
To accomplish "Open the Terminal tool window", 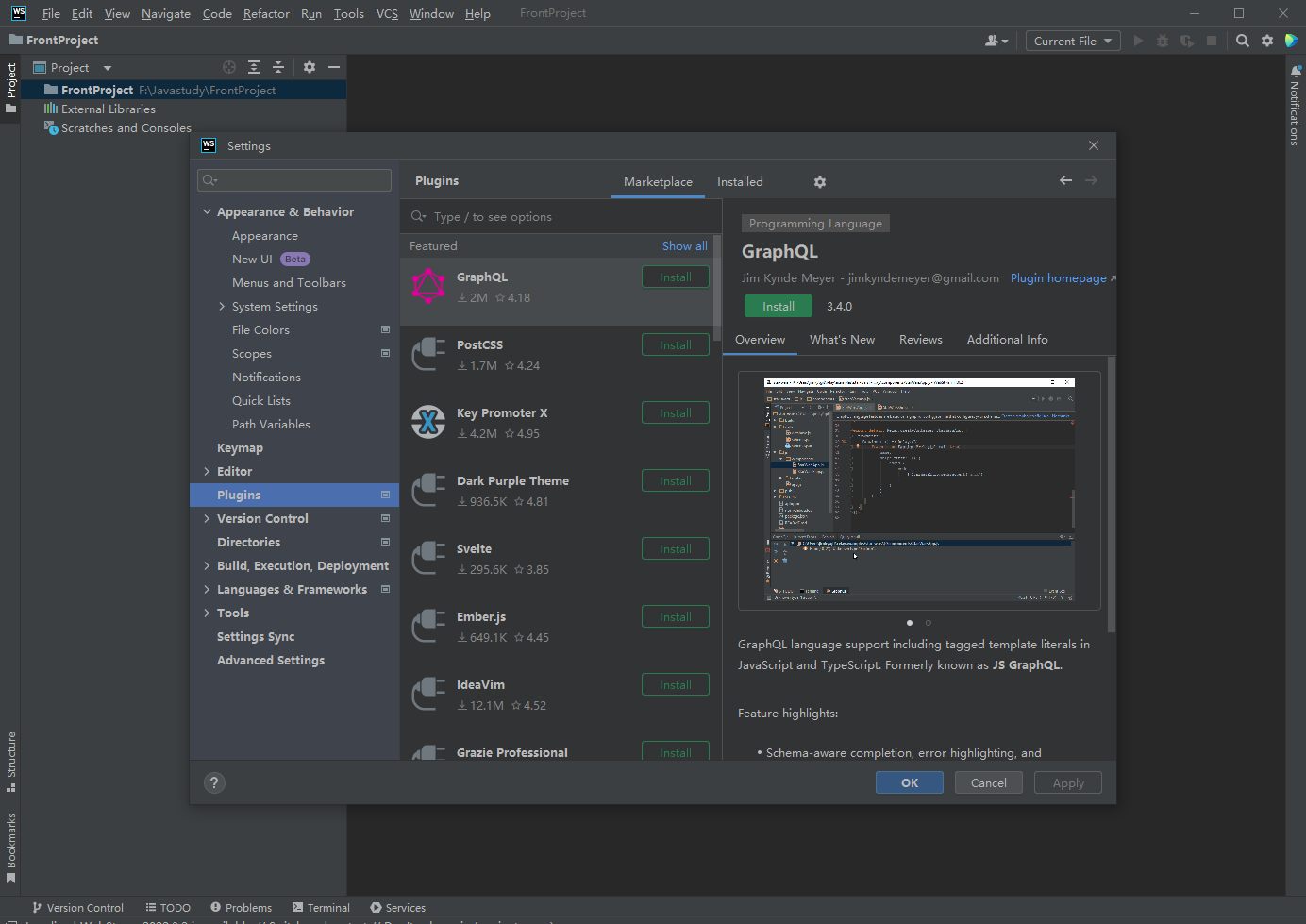I will [321, 908].
